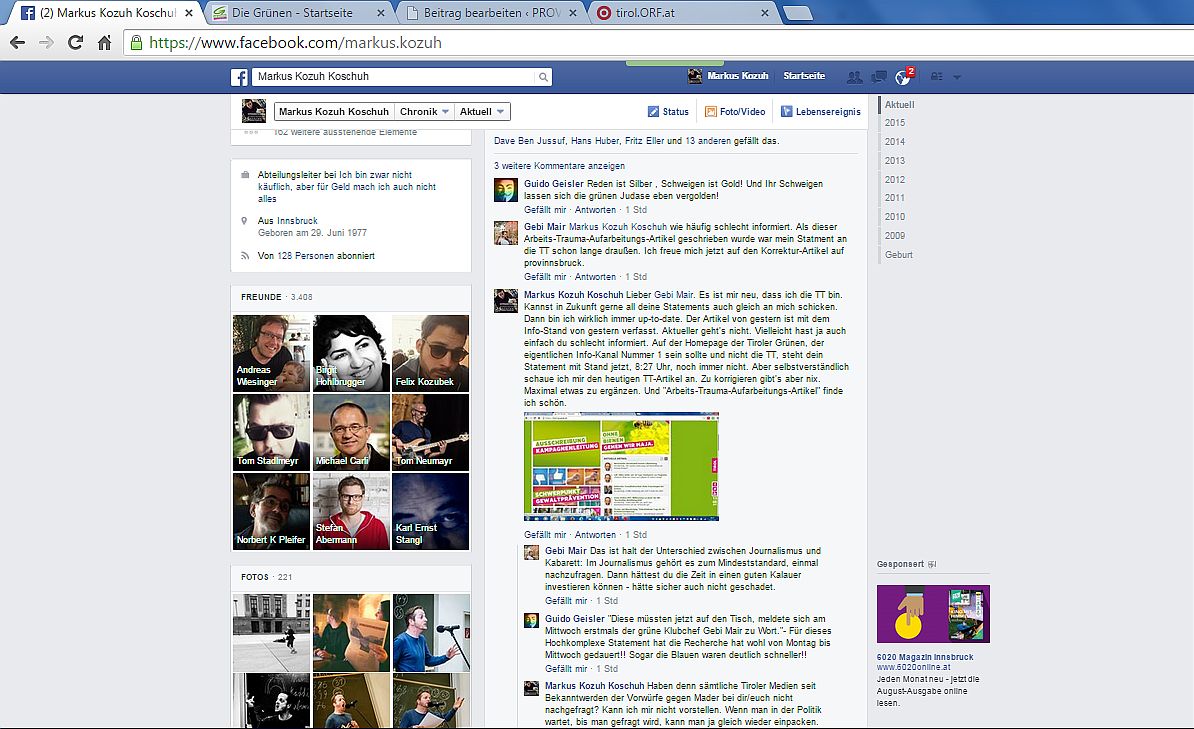Click Markus Kozuh name in top bar
Screen dimensions: 1194x729
[x=738, y=76]
